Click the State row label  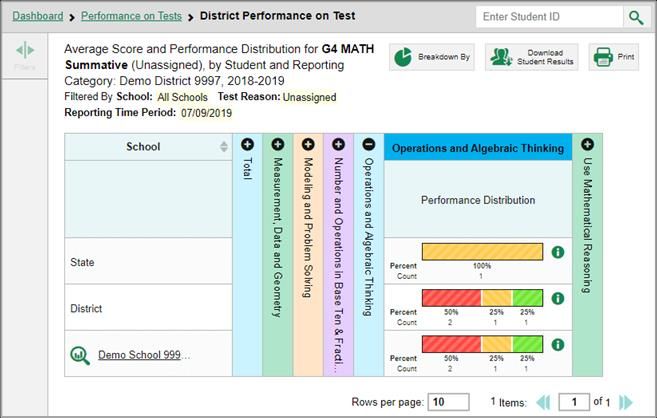click(82, 262)
